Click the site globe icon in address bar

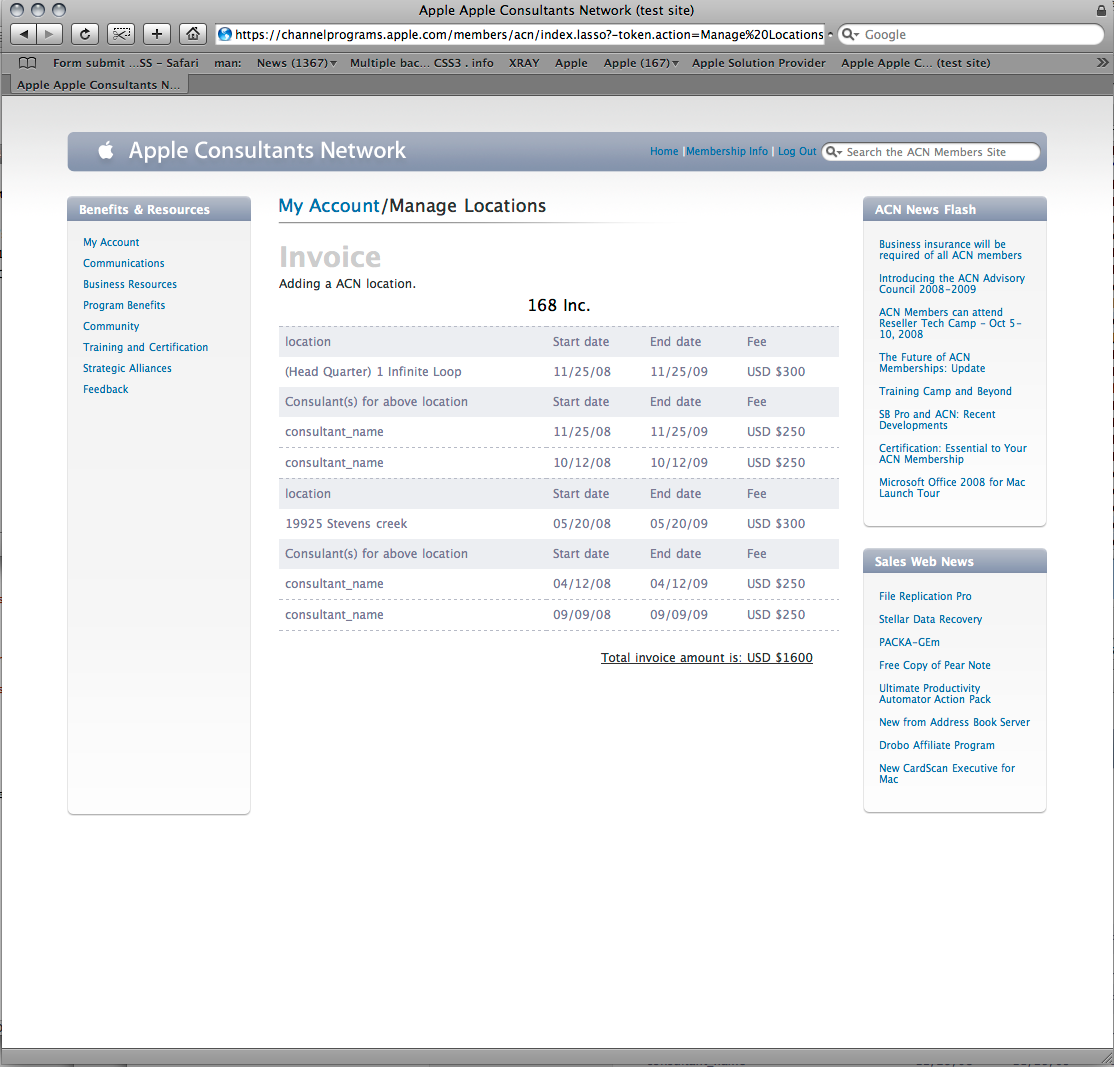point(225,34)
